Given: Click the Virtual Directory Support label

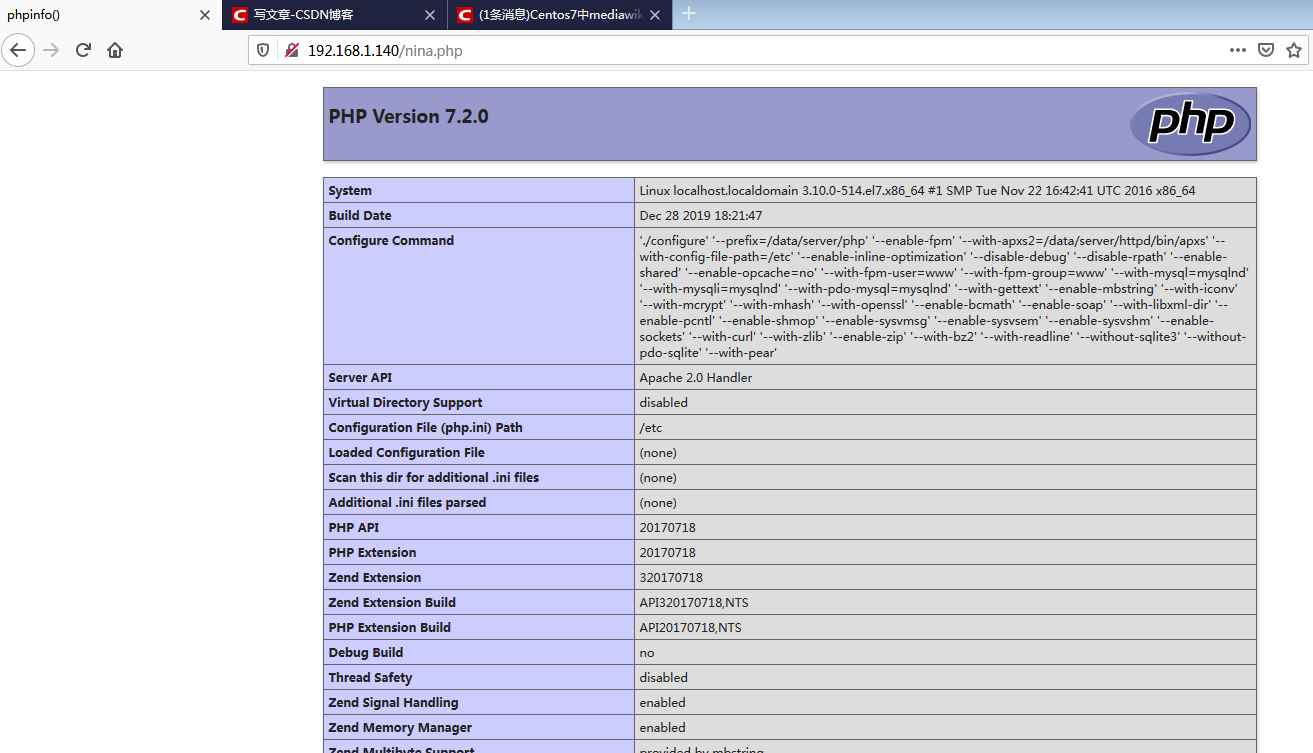Looking at the screenshot, I should 405,403.
